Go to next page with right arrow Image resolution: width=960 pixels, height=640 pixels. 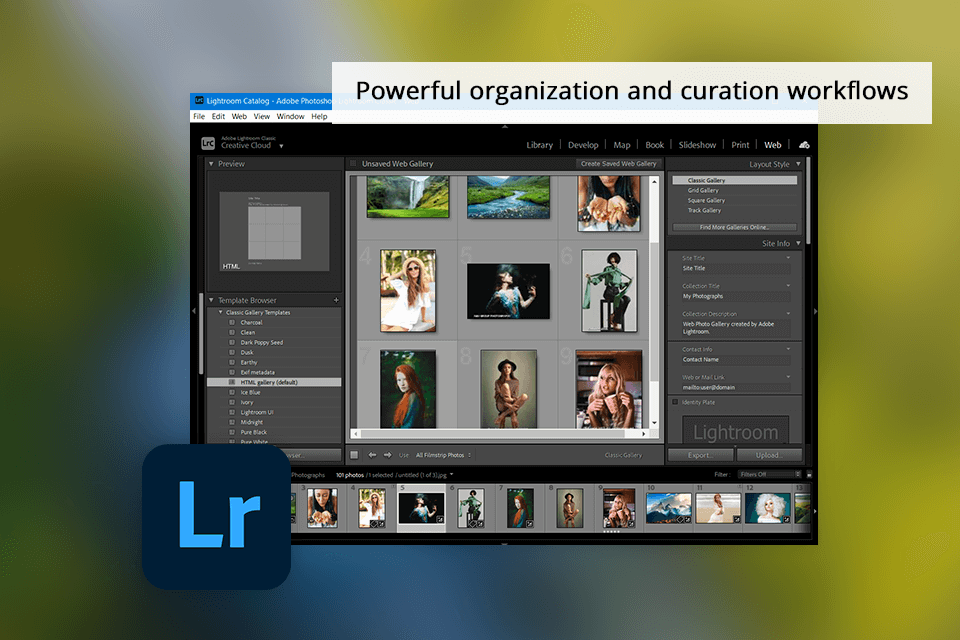click(x=388, y=455)
